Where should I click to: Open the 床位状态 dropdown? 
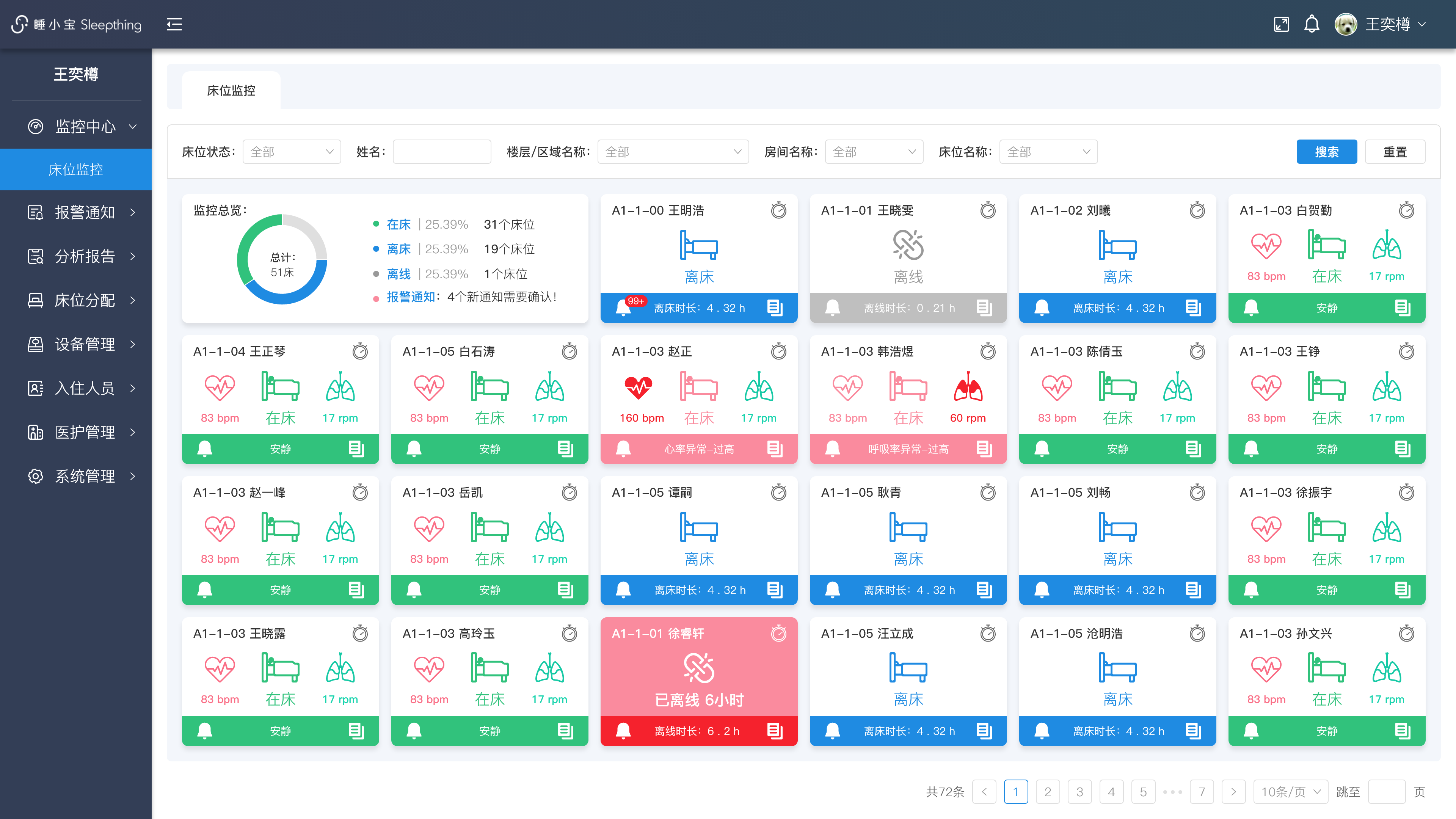click(x=292, y=152)
